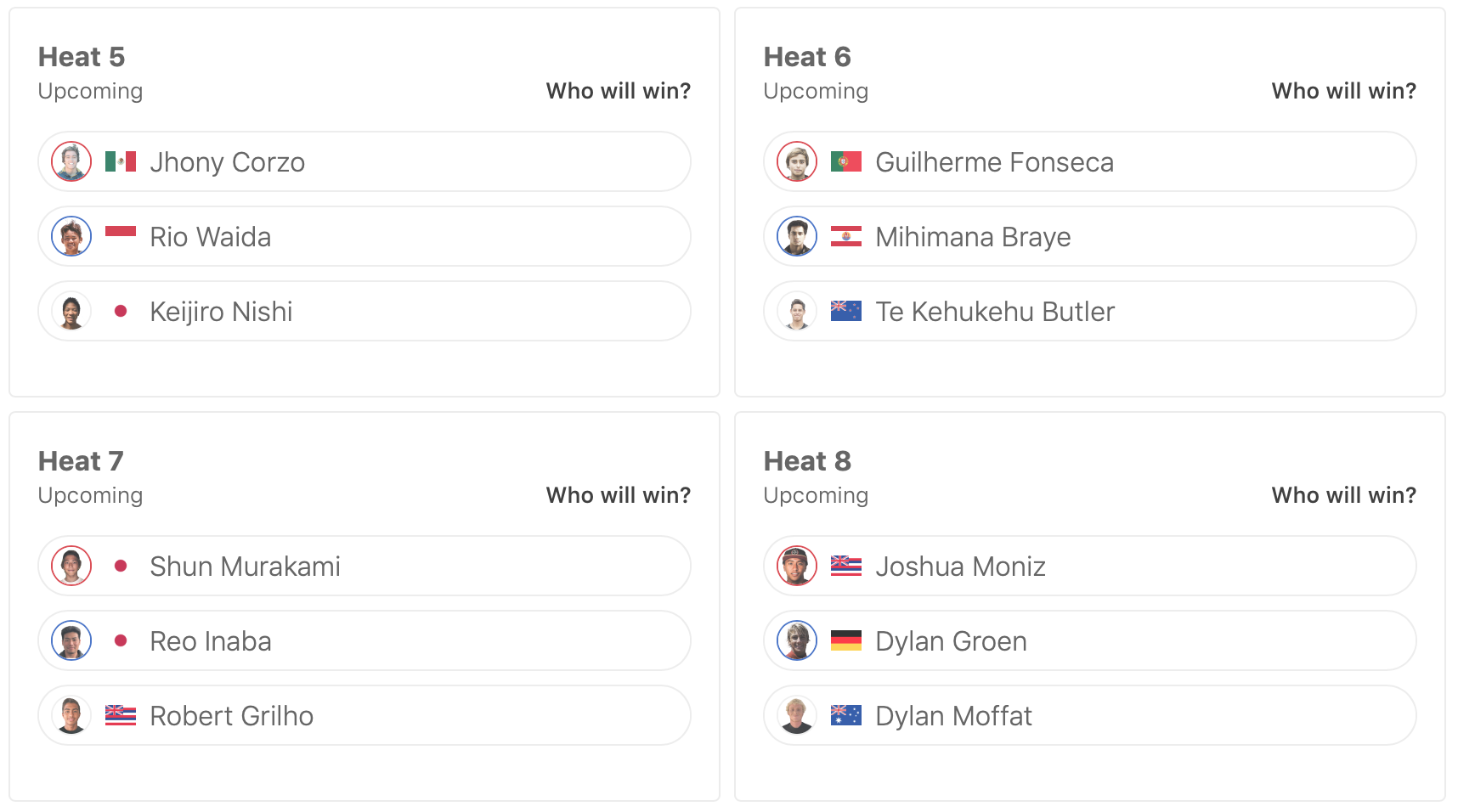Click the flag icon next to Mihimana Braye
This screenshot has height=812, width=1458.
[845, 236]
